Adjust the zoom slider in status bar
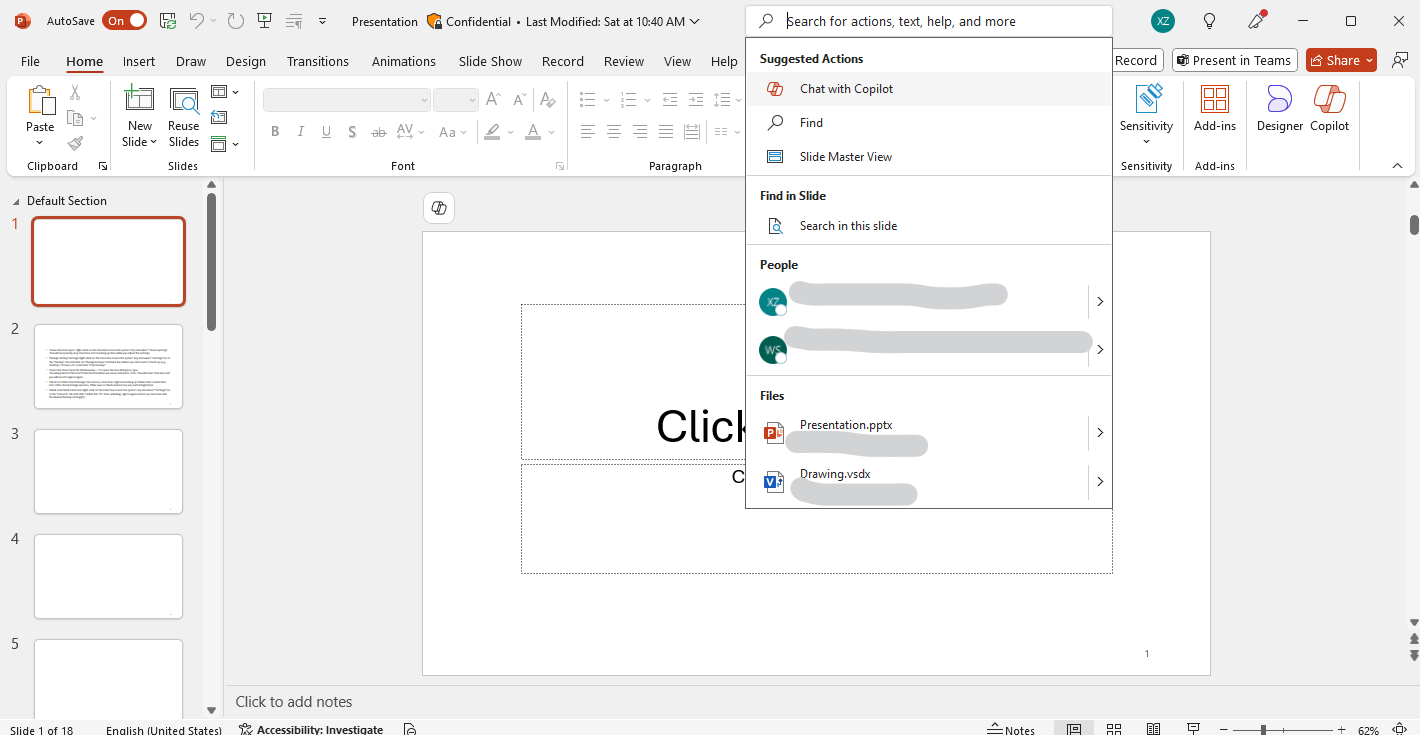Image resolution: width=1420 pixels, height=735 pixels. 1263,730
